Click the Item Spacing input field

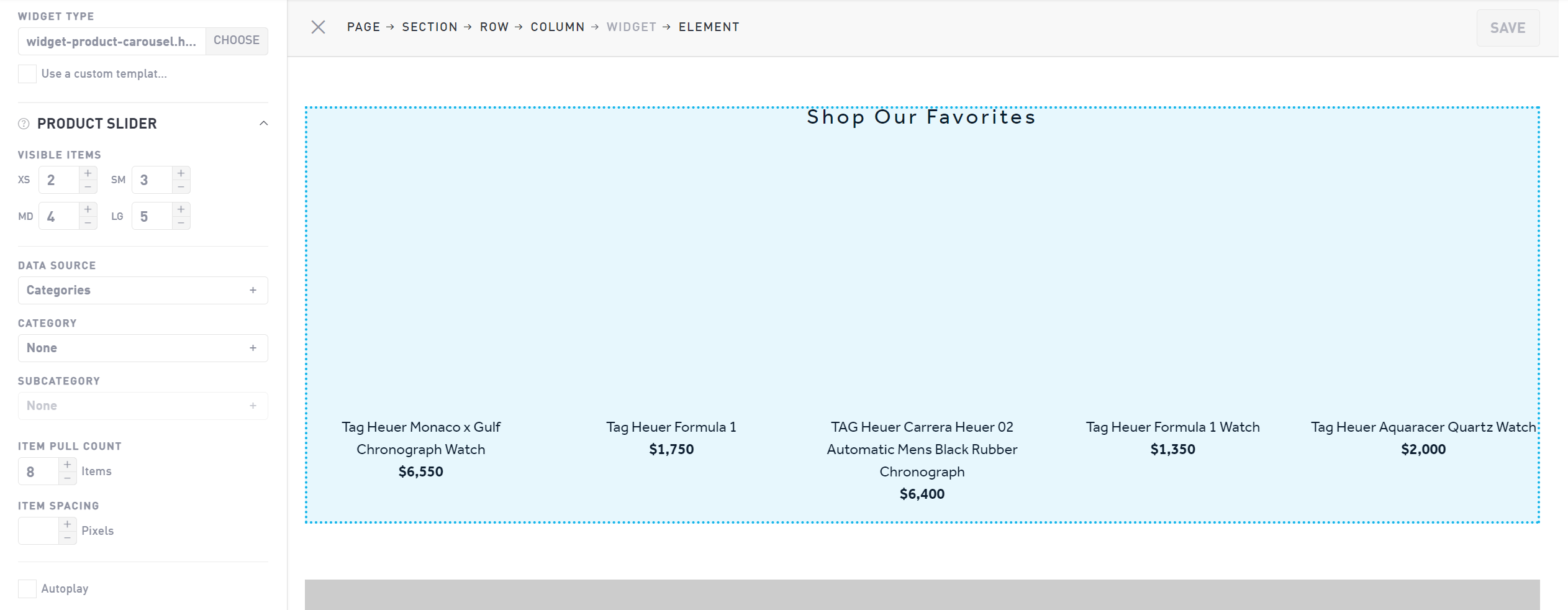[39, 531]
